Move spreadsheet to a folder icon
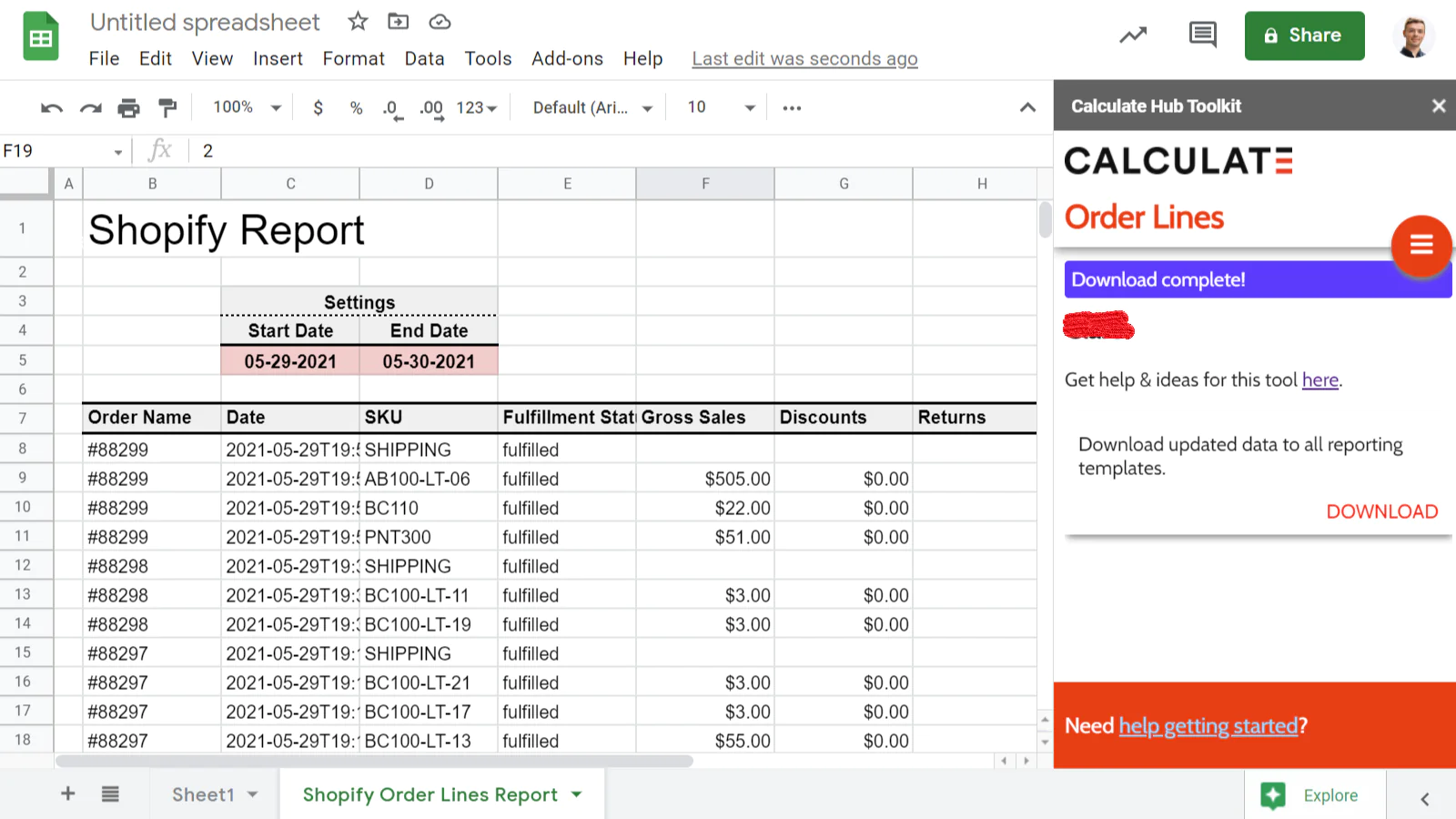1456x819 pixels. click(399, 21)
